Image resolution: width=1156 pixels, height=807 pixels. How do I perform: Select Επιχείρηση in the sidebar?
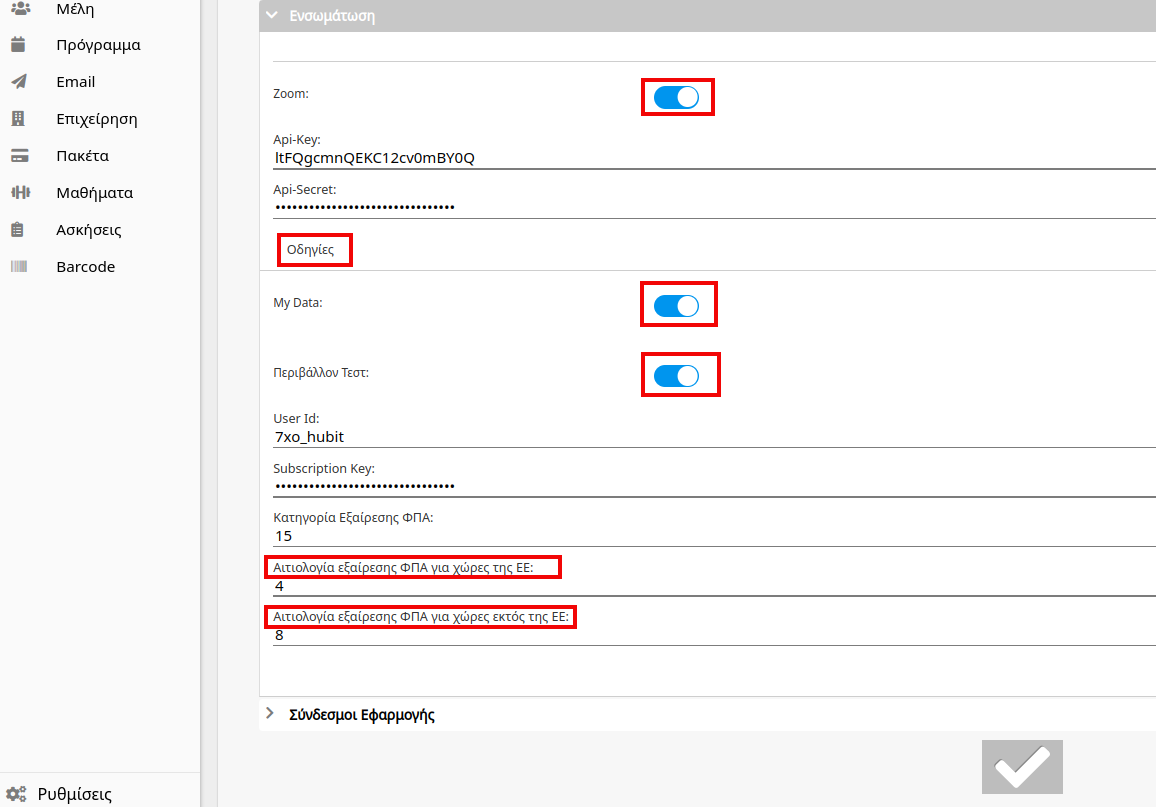tap(97, 119)
